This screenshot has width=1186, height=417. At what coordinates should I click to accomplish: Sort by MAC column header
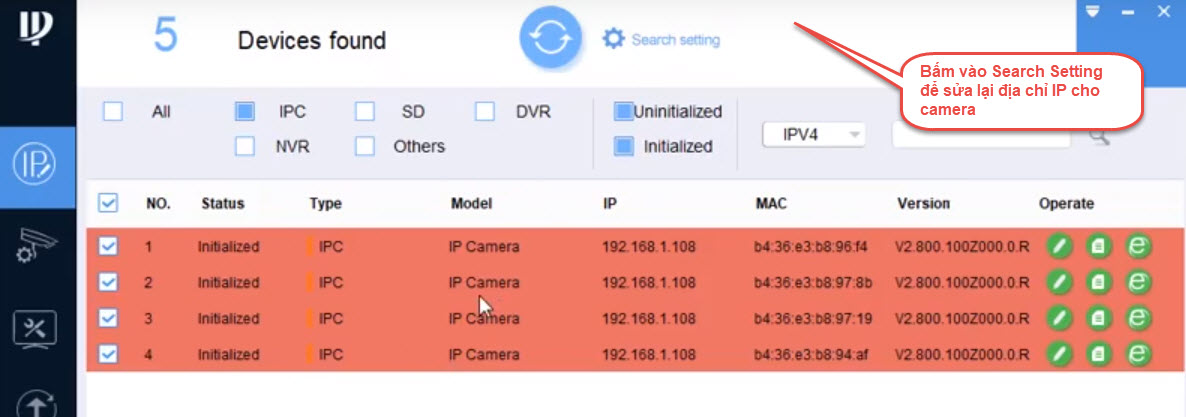tap(772, 204)
